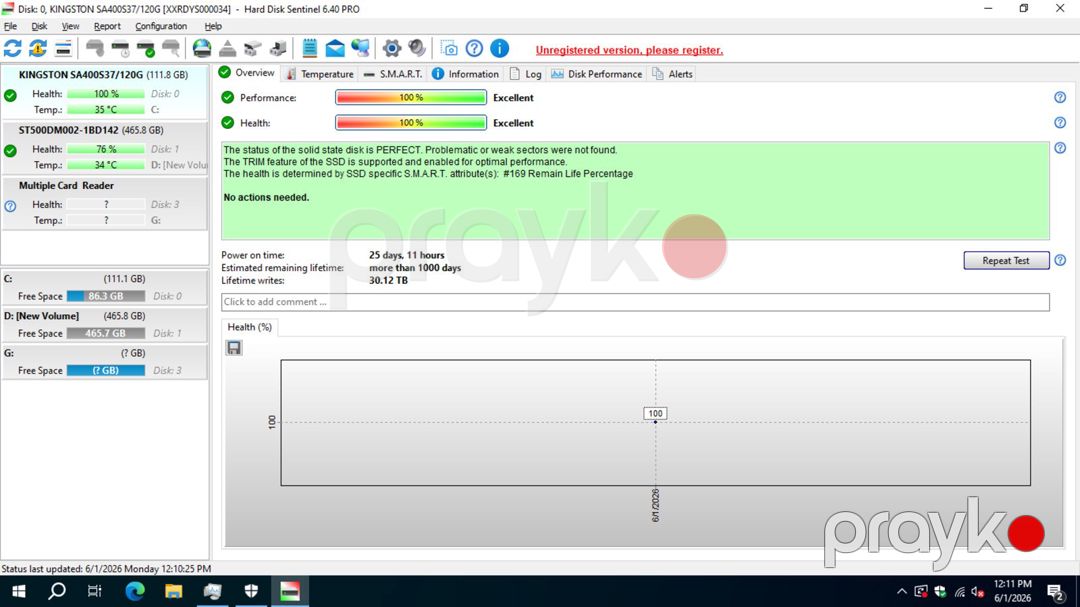Click the C: free space 86.3 GB bar
The height and width of the screenshot is (607, 1080).
coord(106,296)
